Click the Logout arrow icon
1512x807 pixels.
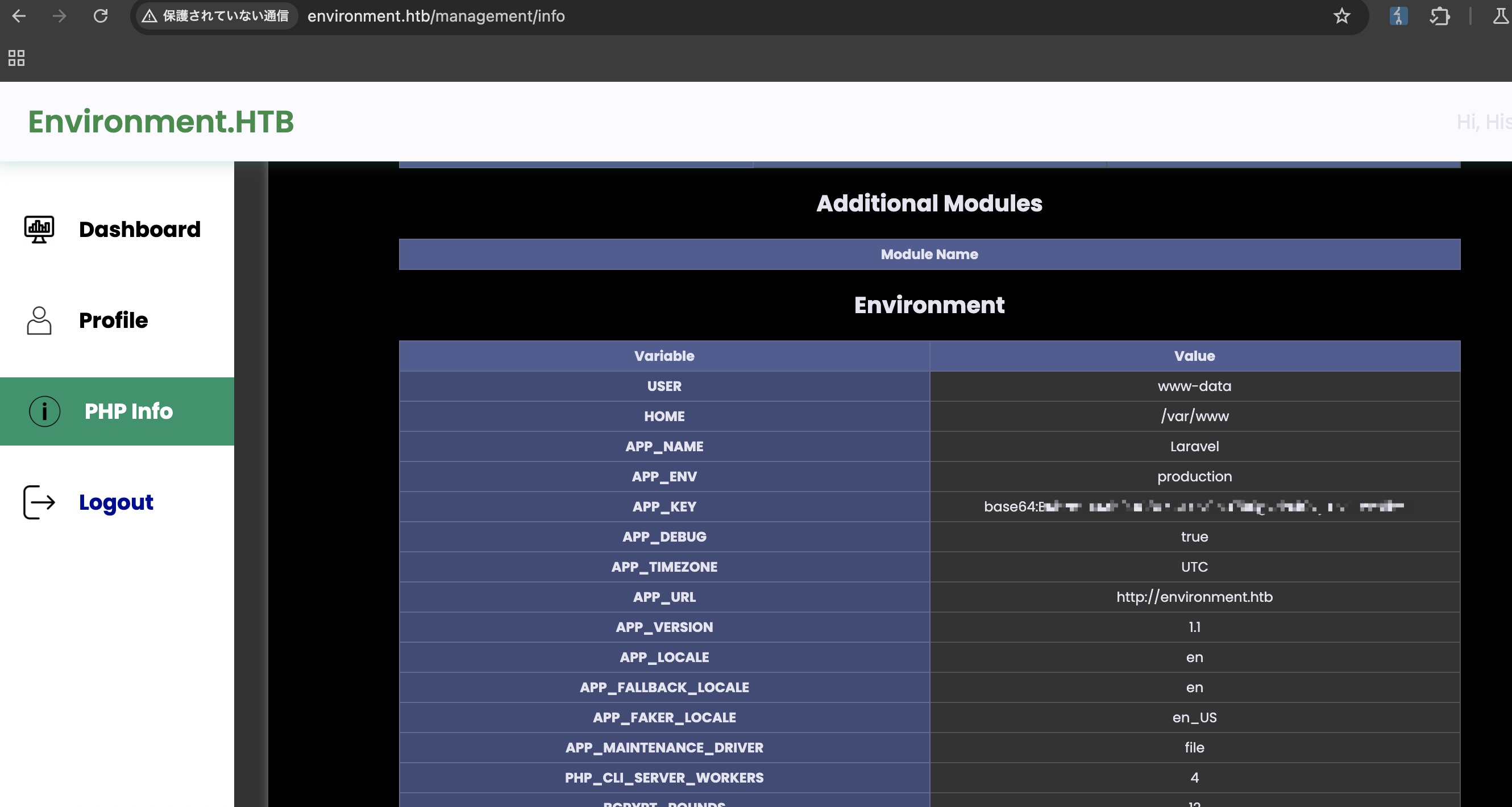click(x=39, y=502)
